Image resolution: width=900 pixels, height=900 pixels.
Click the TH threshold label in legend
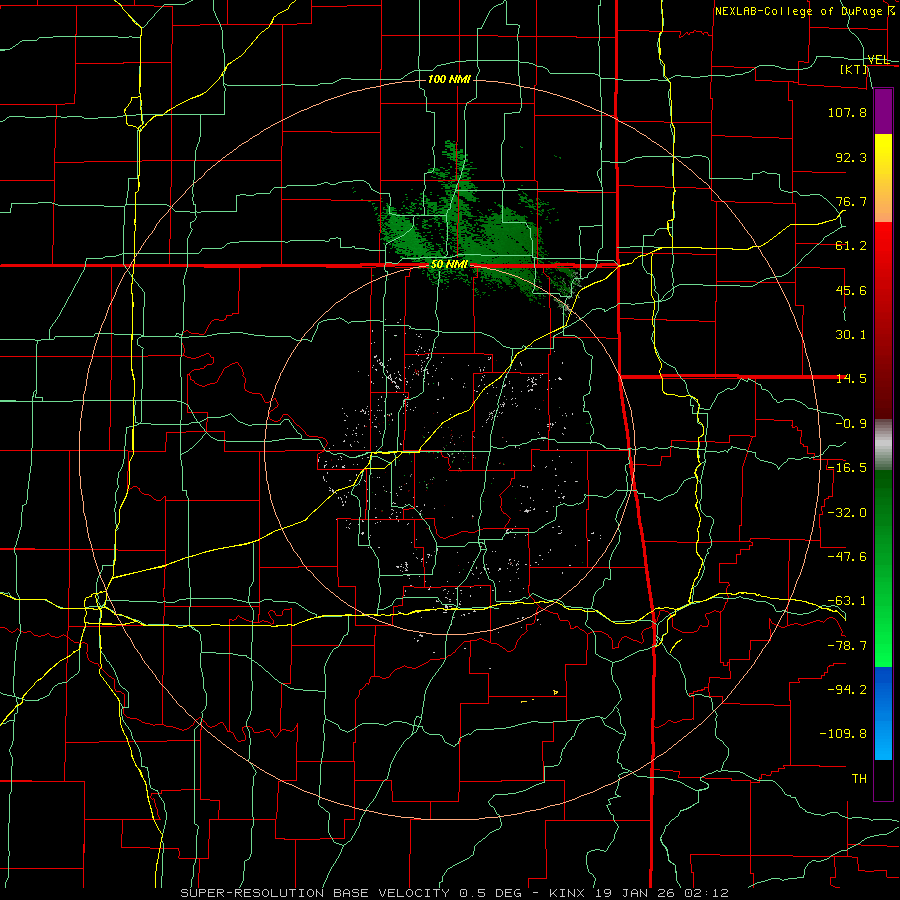859,778
